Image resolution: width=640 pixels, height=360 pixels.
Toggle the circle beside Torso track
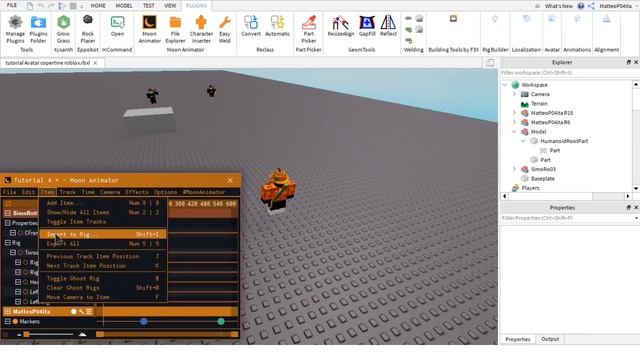pos(20,253)
